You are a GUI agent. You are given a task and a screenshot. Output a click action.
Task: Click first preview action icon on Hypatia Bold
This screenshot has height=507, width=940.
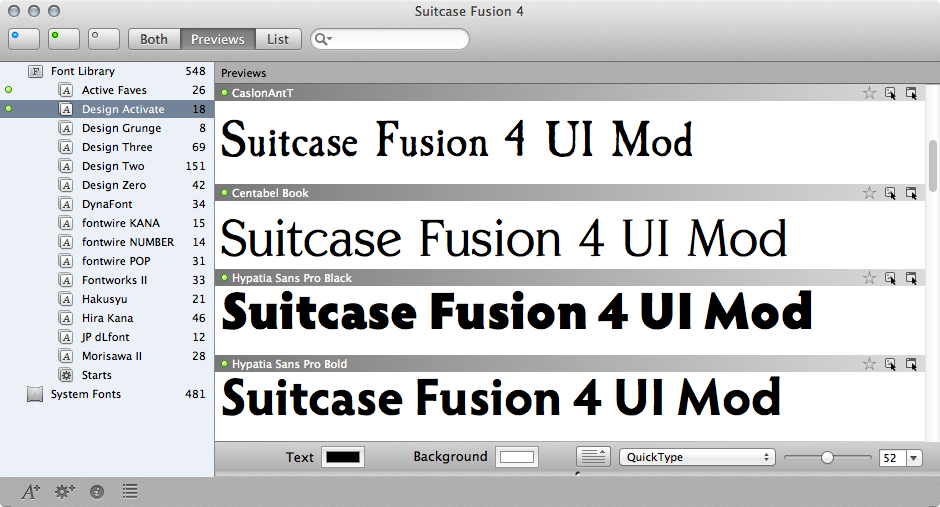coord(891,364)
